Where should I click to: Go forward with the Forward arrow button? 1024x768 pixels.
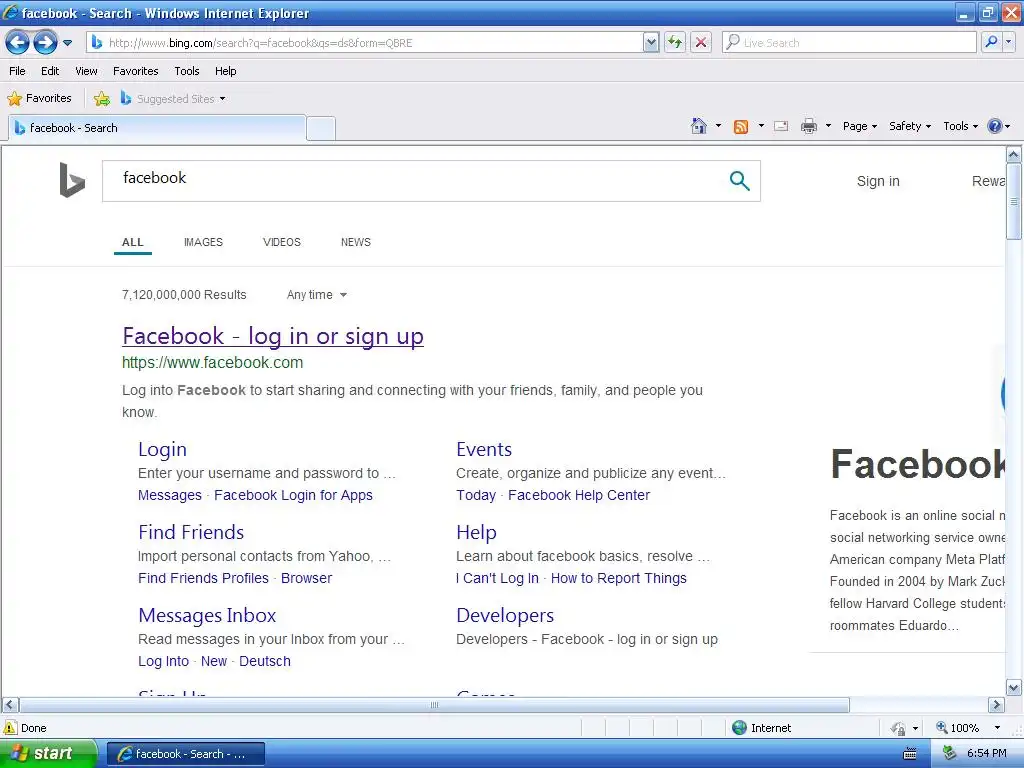coord(45,43)
